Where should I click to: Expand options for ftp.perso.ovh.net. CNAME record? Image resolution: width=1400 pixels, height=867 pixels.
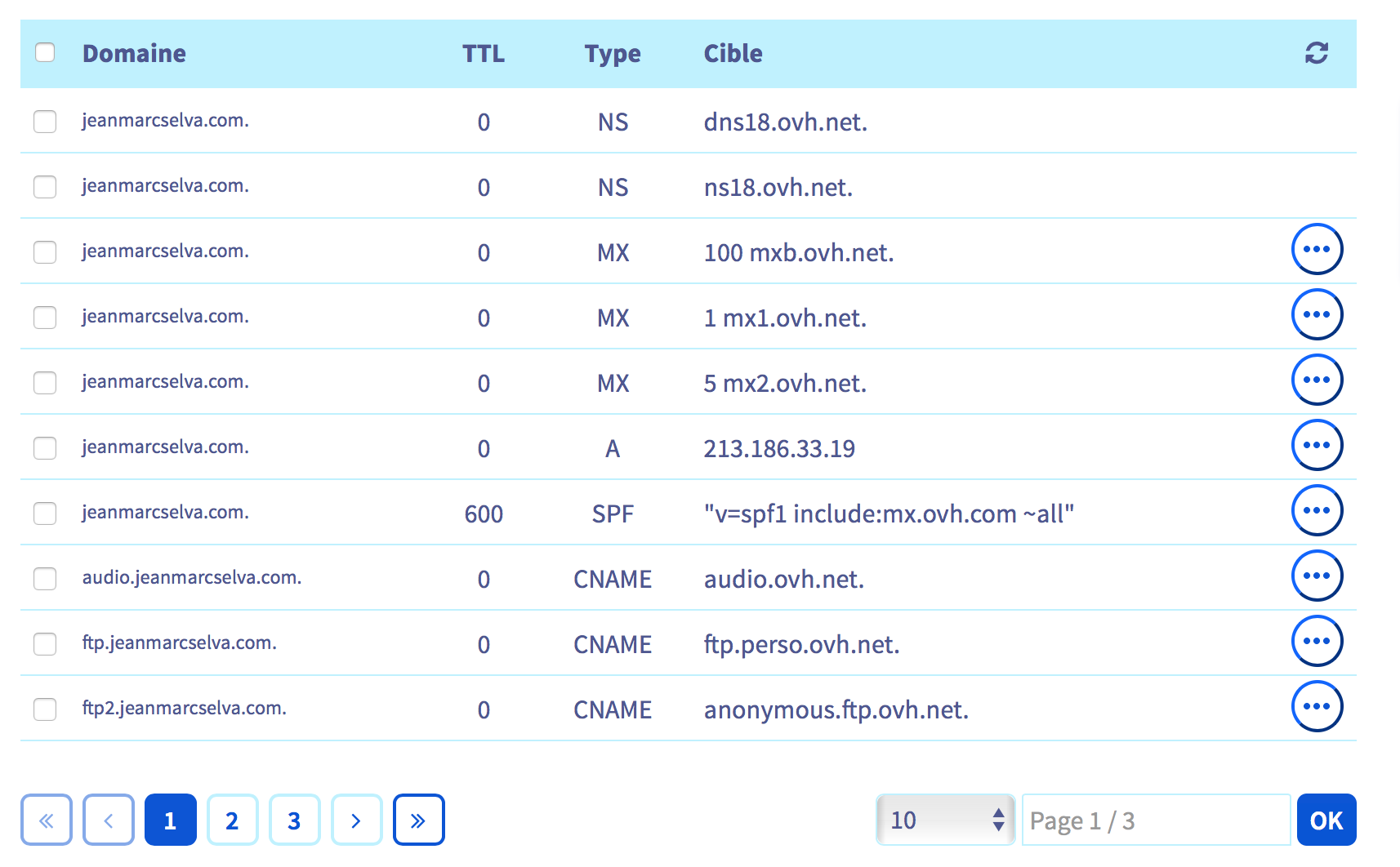tap(1316, 641)
